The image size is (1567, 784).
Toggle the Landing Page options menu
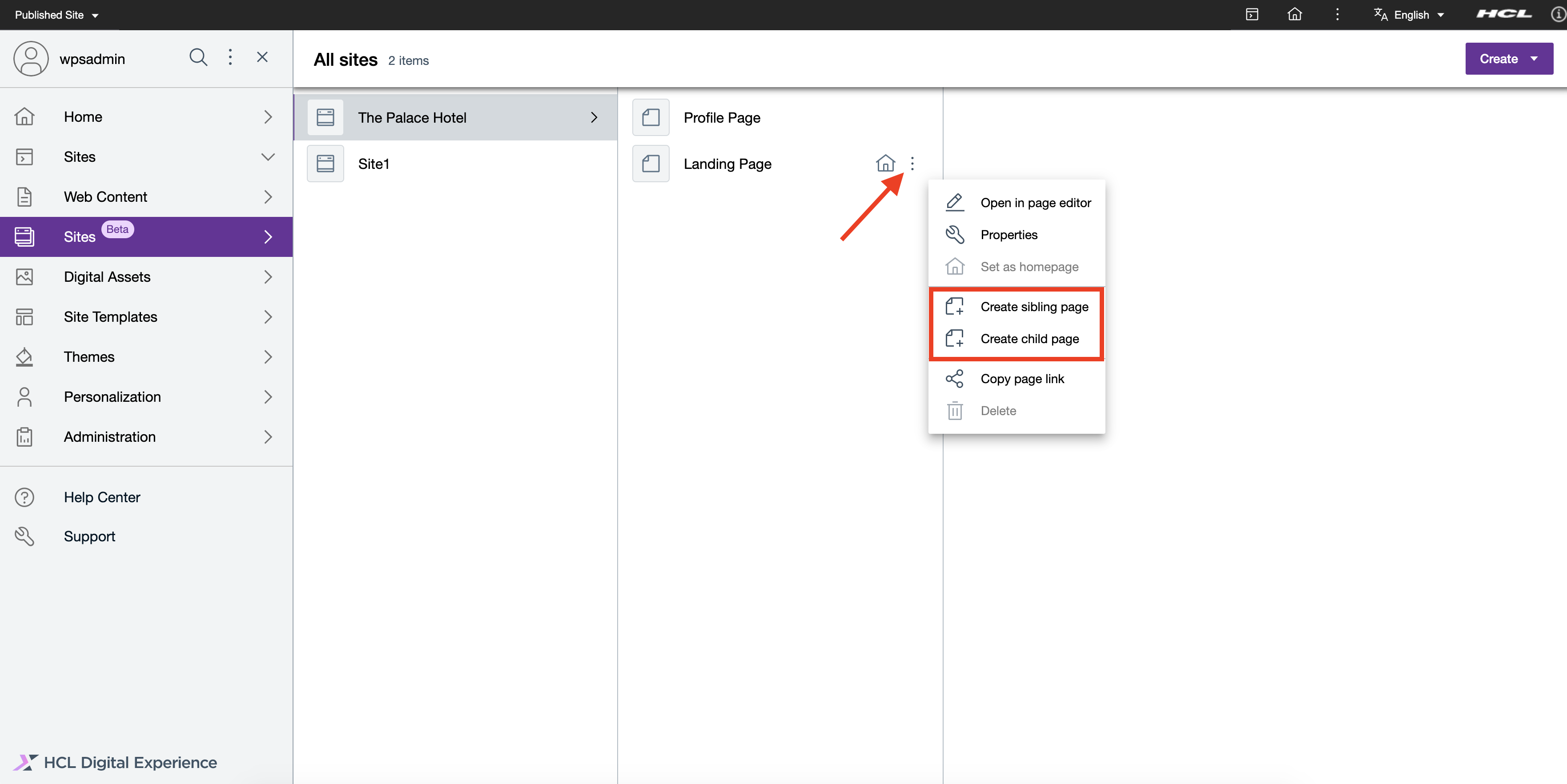click(x=911, y=164)
